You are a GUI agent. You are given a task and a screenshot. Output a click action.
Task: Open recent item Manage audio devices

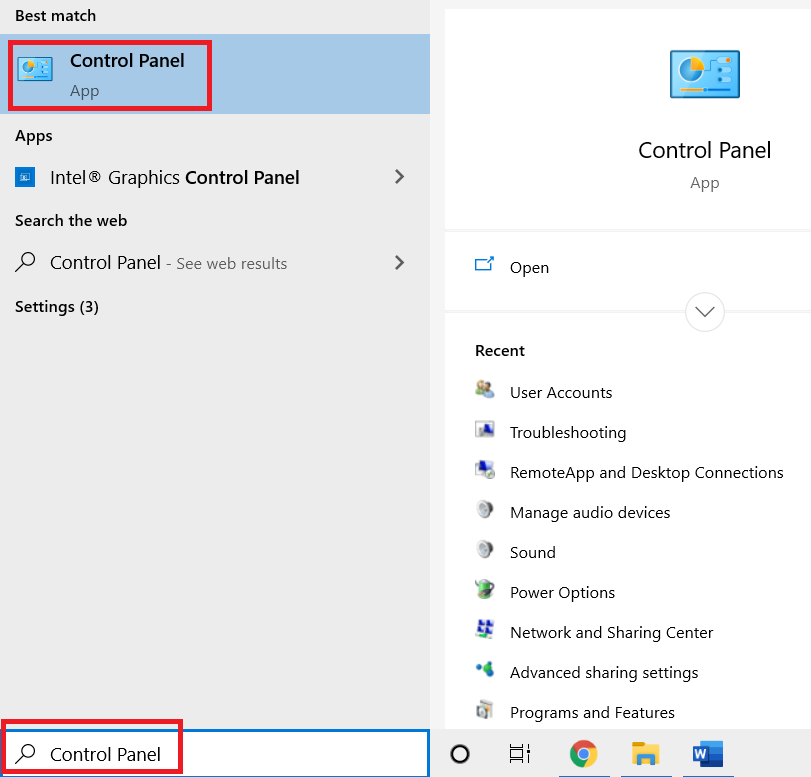[590, 512]
